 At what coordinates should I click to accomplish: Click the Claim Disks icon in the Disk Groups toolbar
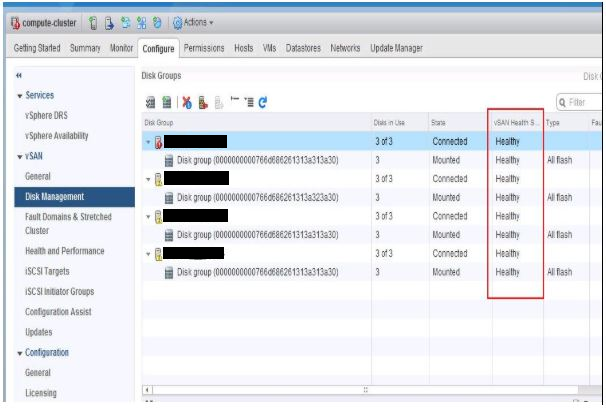click(150, 102)
